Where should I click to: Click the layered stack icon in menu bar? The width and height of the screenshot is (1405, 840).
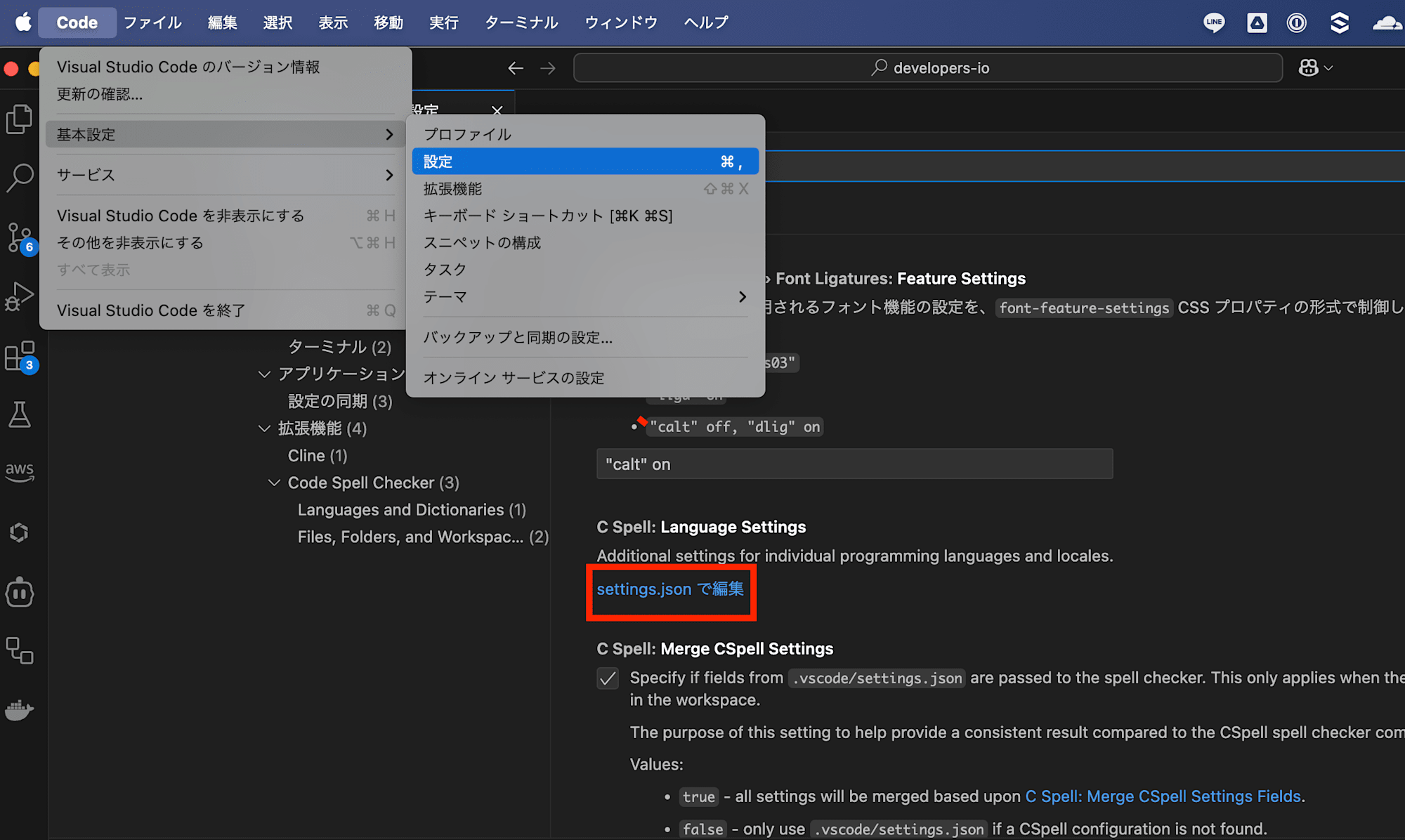[x=1340, y=22]
